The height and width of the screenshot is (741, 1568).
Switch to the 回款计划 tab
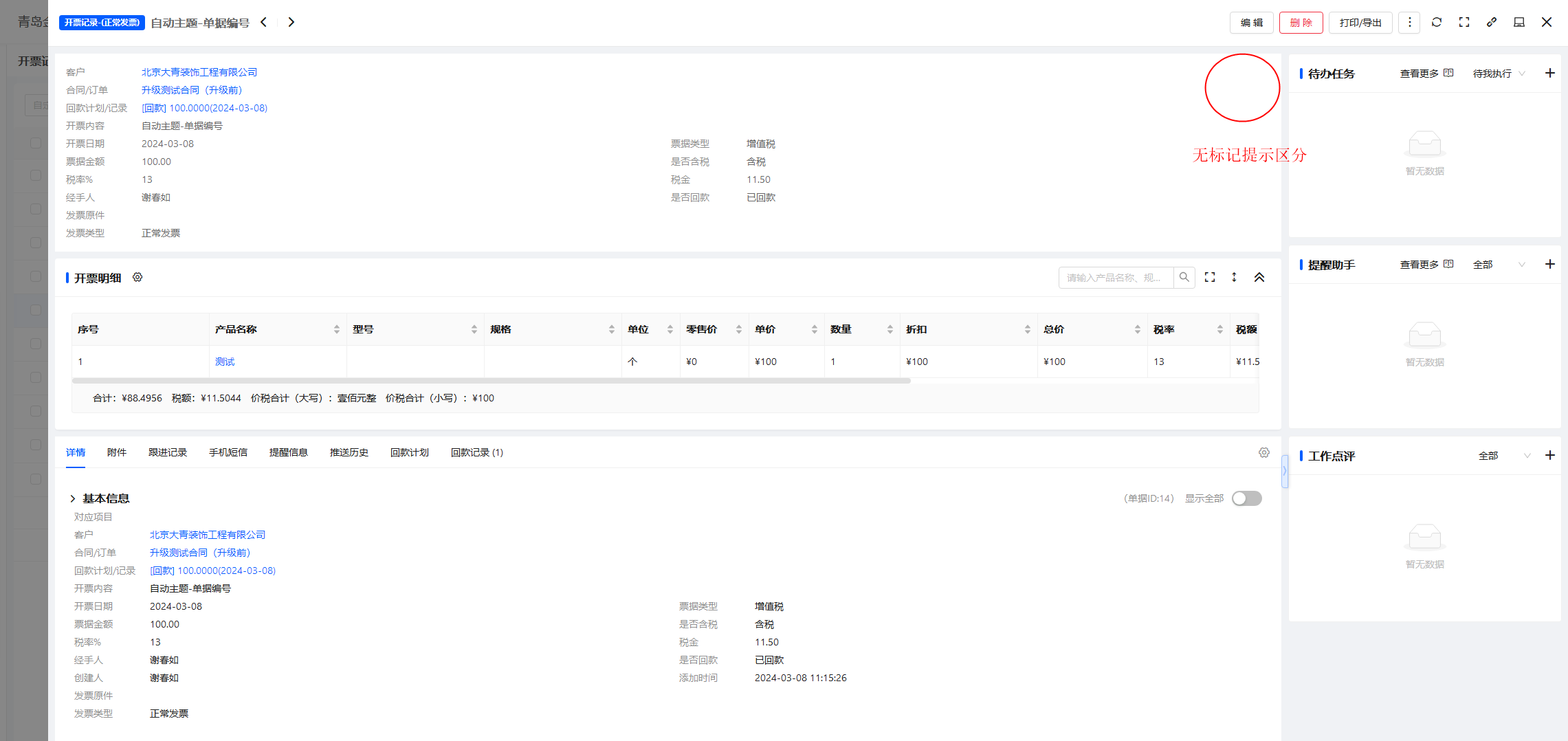coord(410,452)
